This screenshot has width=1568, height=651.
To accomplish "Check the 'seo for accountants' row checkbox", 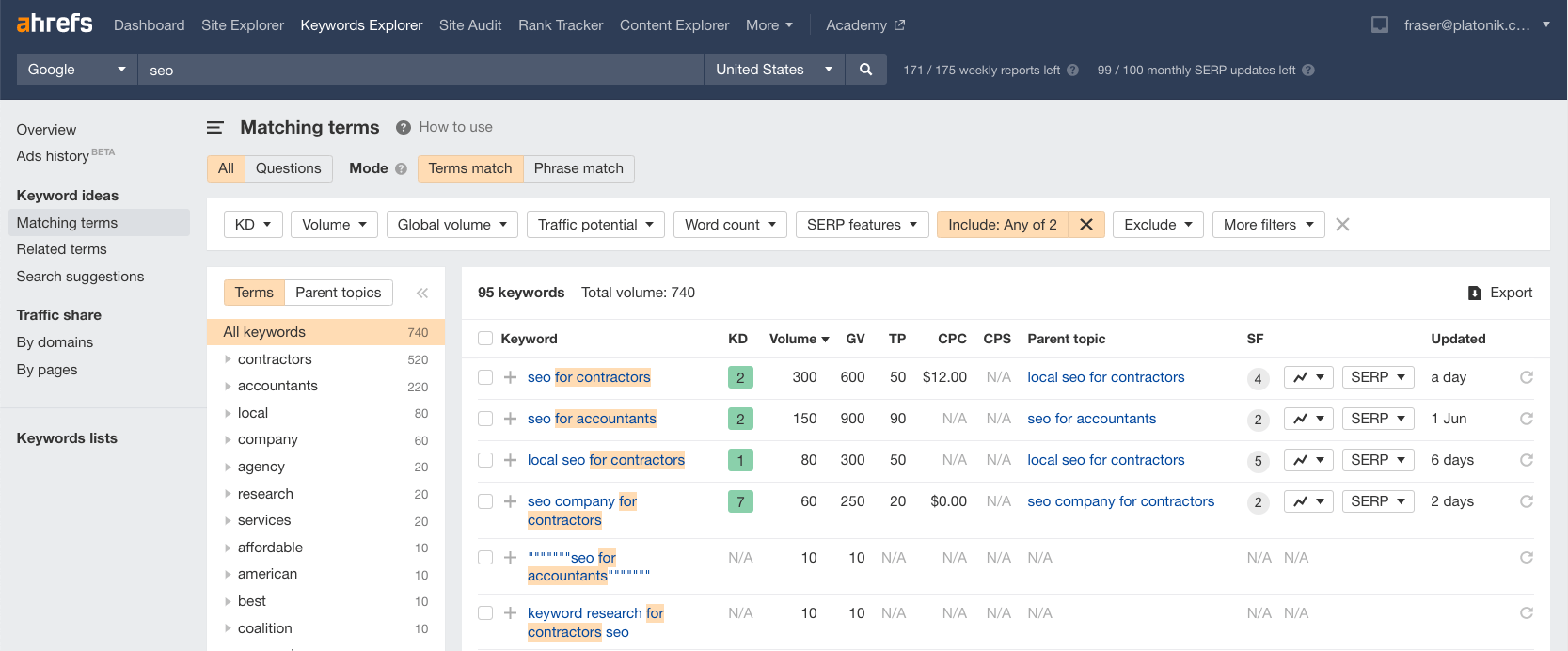I will (x=485, y=419).
